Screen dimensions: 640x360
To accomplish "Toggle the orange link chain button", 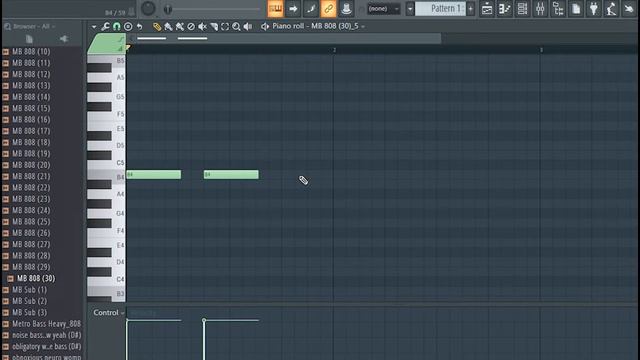I will tap(329, 9).
